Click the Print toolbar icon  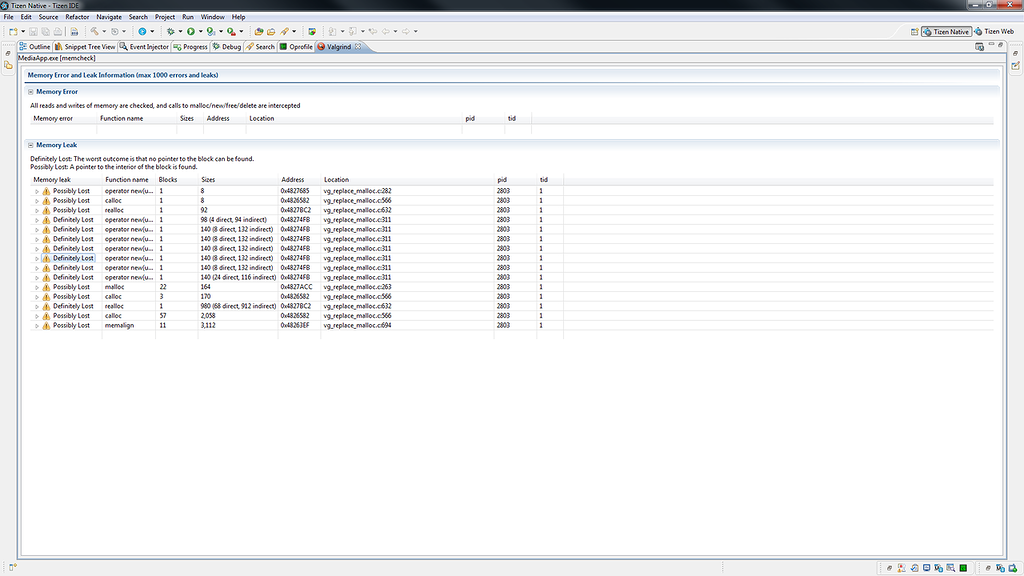tap(57, 31)
